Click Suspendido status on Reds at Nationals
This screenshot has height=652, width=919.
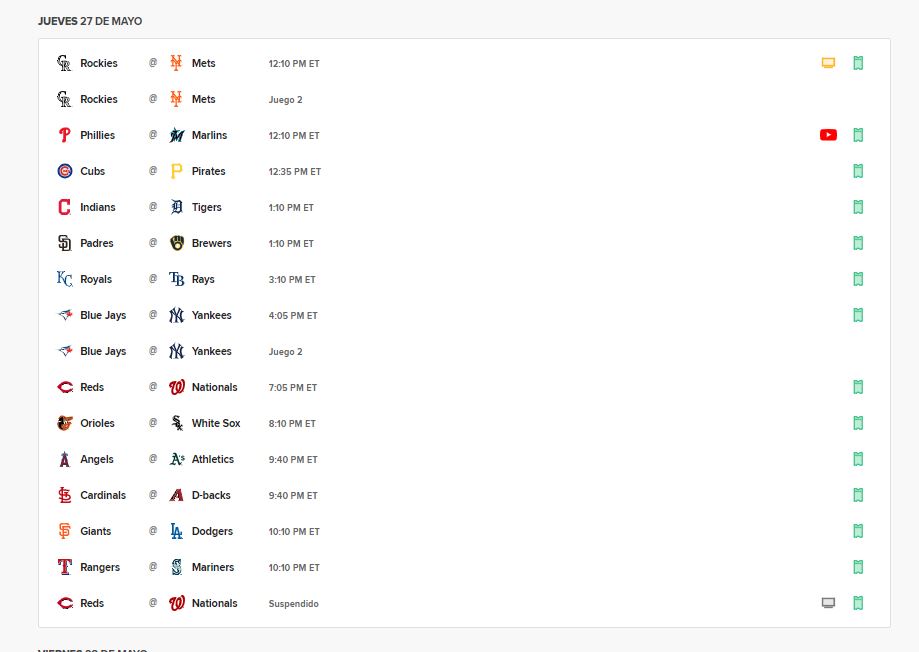click(293, 603)
